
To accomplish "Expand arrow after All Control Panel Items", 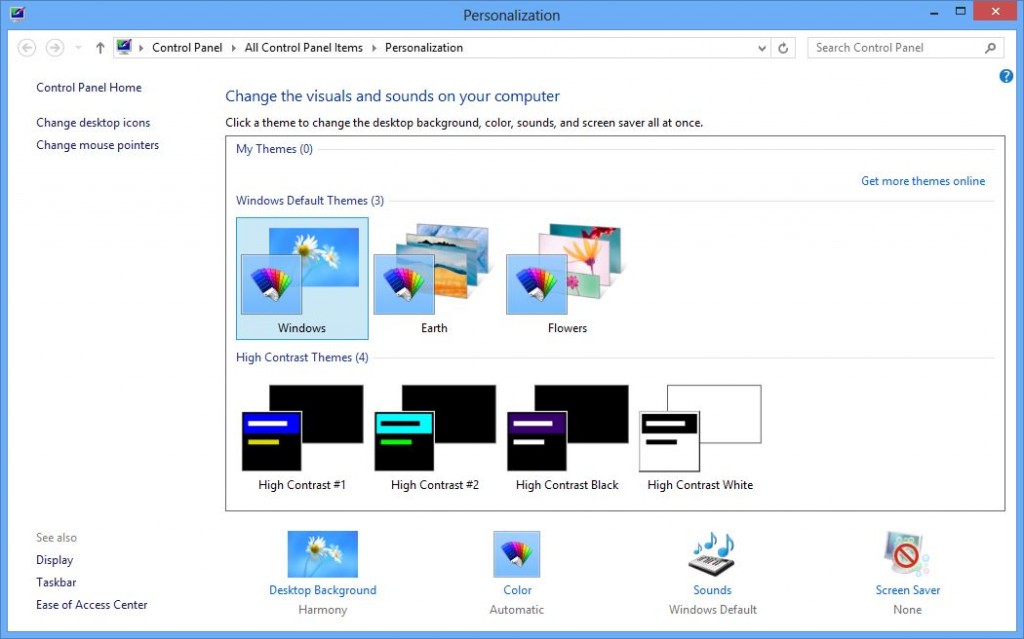I will (x=374, y=48).
